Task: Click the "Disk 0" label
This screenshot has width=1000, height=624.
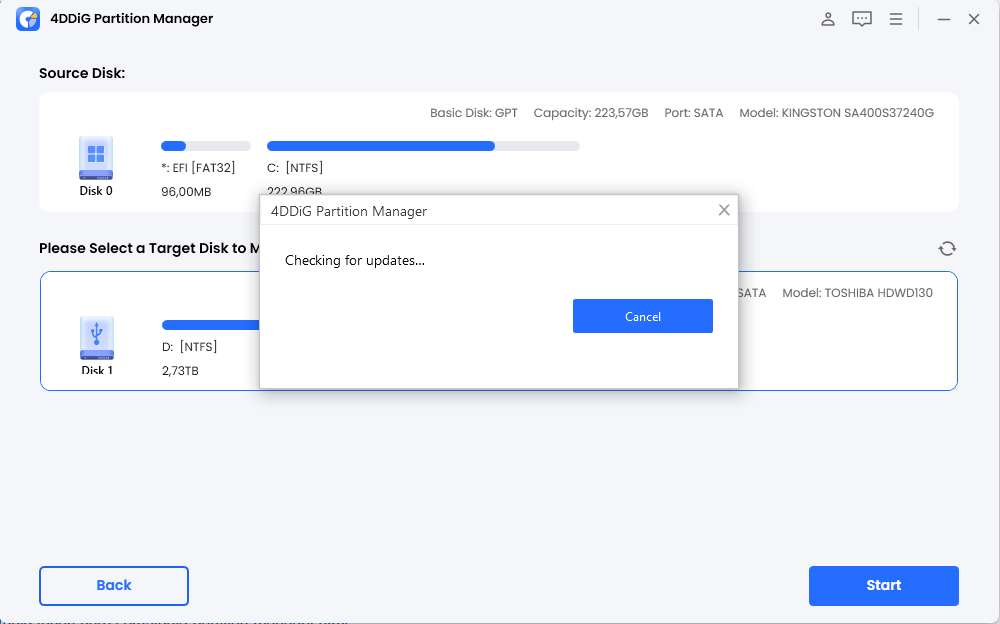Action: coord(96,191)
